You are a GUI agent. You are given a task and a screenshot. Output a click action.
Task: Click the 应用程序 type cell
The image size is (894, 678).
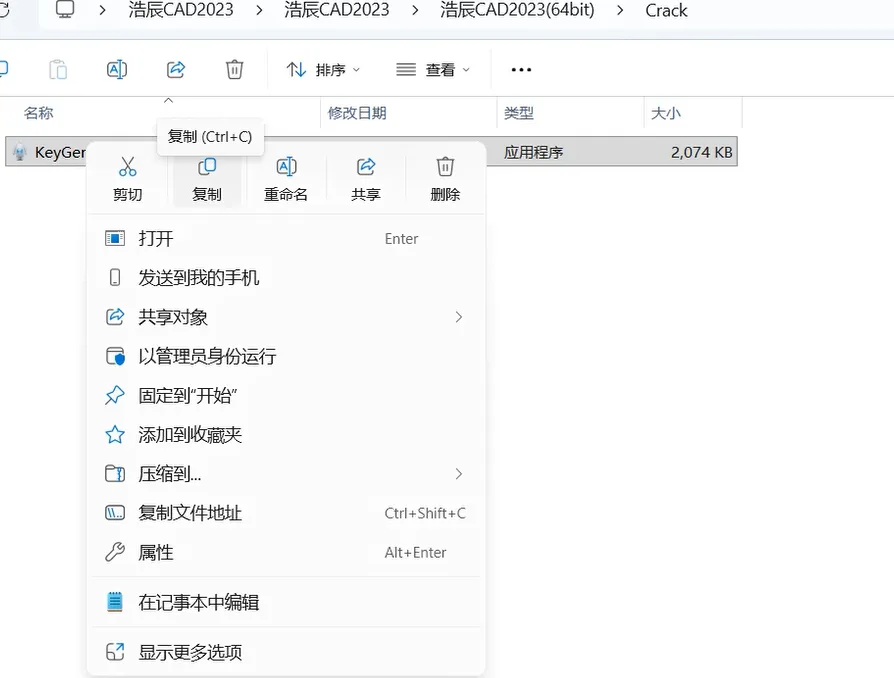(x=534, y=152)
